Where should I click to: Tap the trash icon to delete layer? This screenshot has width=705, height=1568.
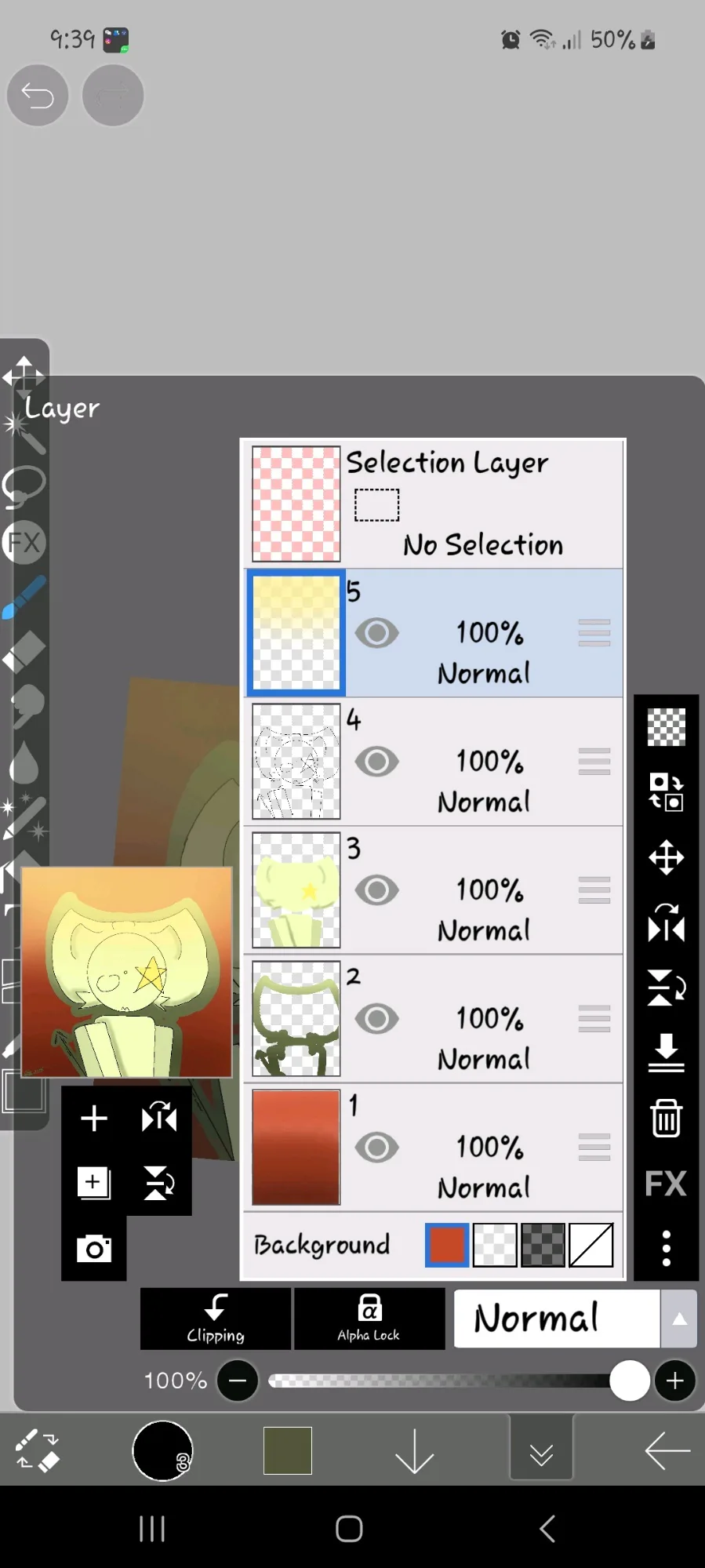pyautogui.click(x=666, y=1118)
